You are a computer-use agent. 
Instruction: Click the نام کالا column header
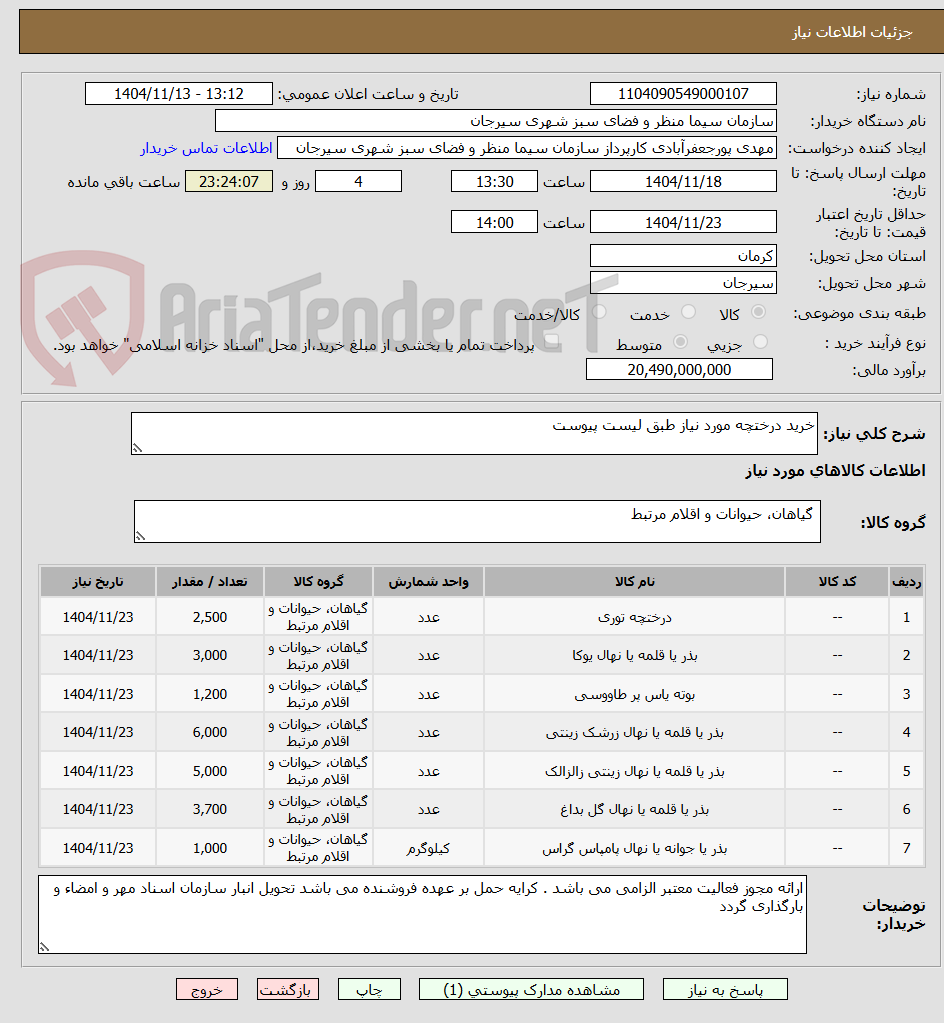634,581
